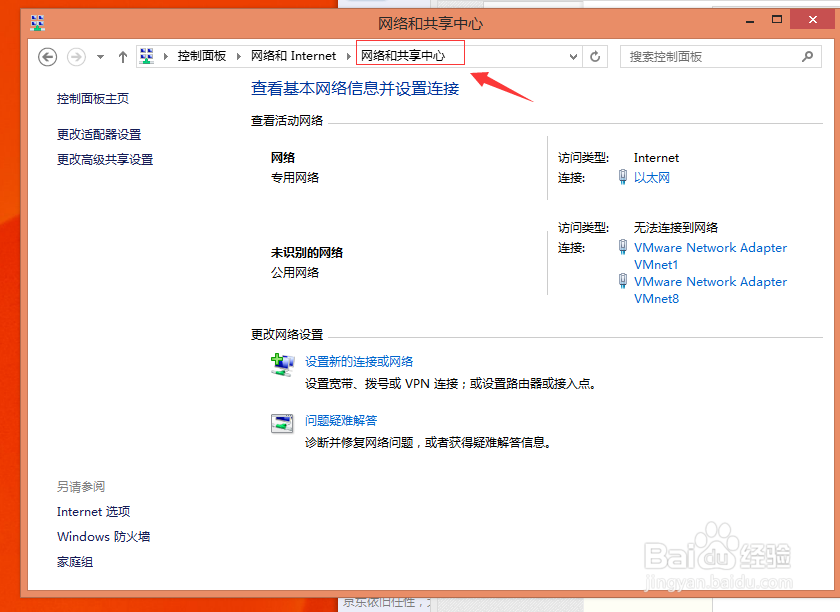Click the window control icon at top-left corner
Viewport: 840px width, 612px height.
tap(37, 20)
